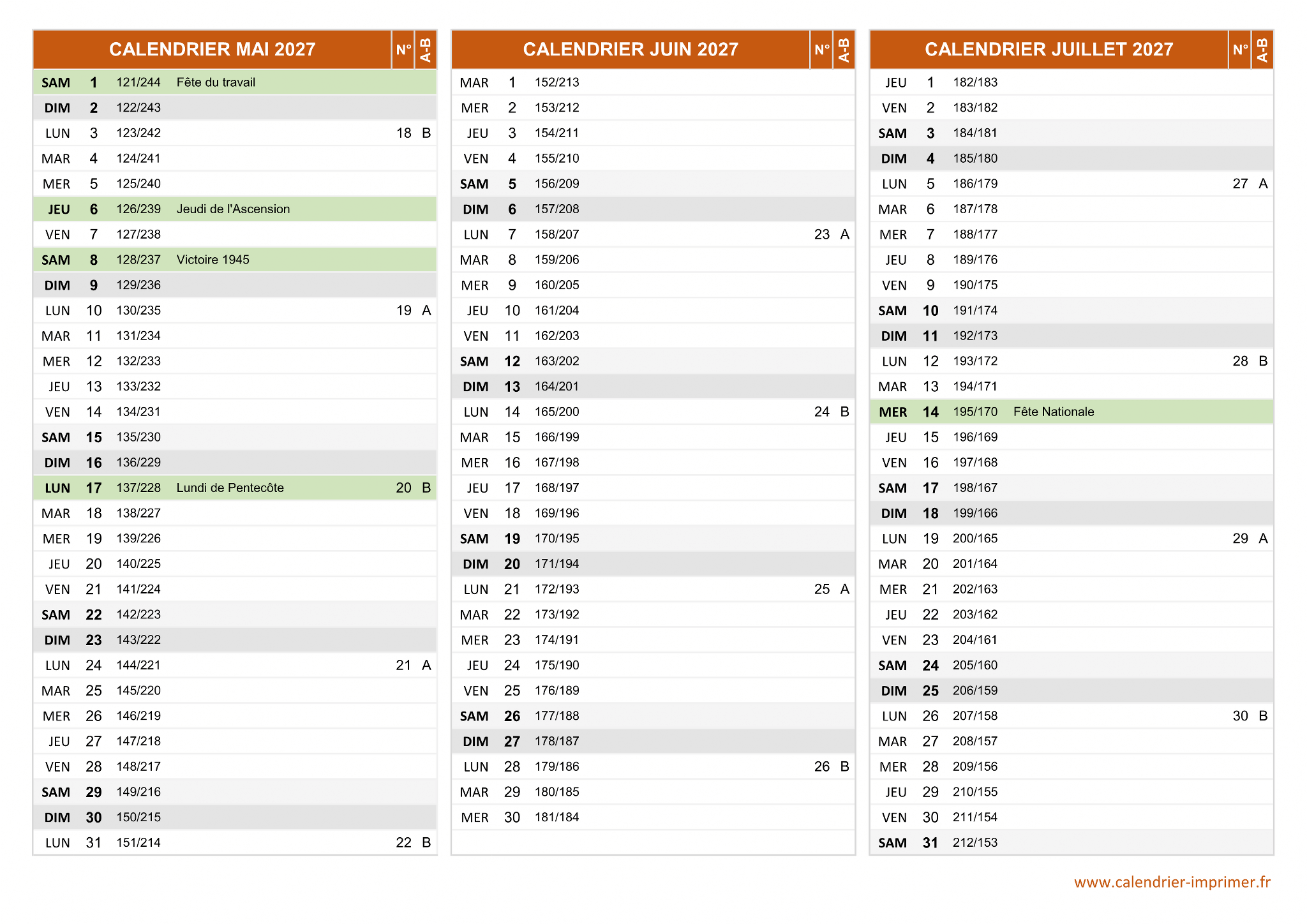1307x924 pixels.
Task: Click the Fête Nationale entry in July
Action: tap(1053, 412)
